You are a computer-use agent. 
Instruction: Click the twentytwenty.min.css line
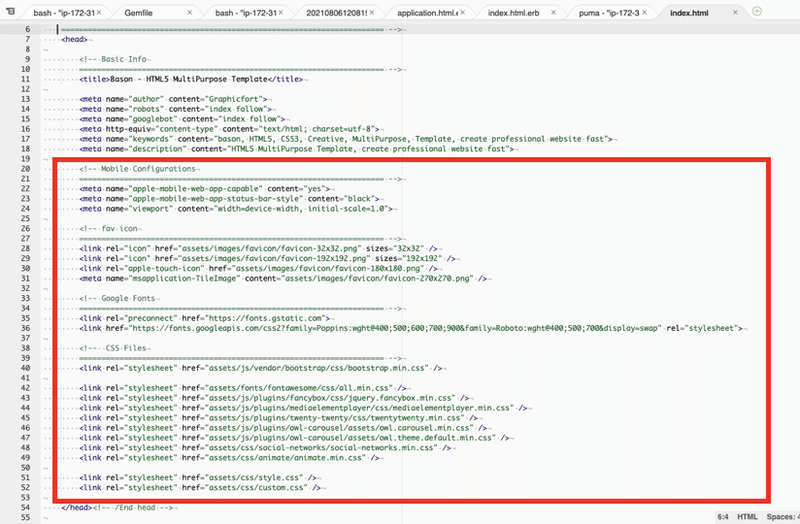point(278,418)
